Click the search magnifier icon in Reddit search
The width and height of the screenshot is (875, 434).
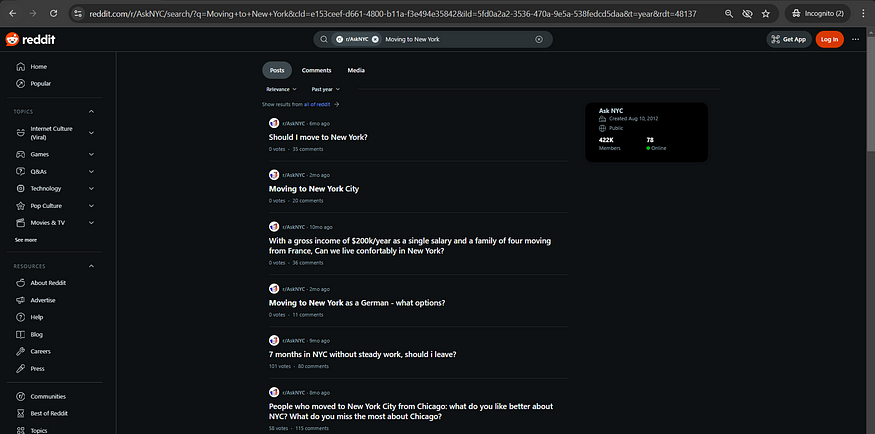(324, 39)
